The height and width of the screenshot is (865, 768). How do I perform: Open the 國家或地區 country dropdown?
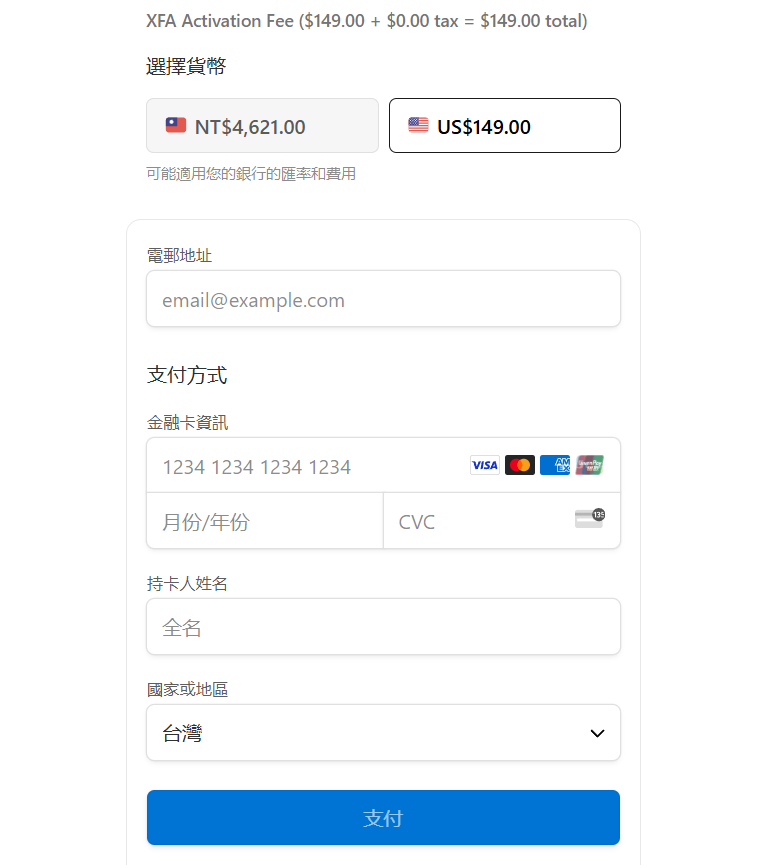[383, 733]
